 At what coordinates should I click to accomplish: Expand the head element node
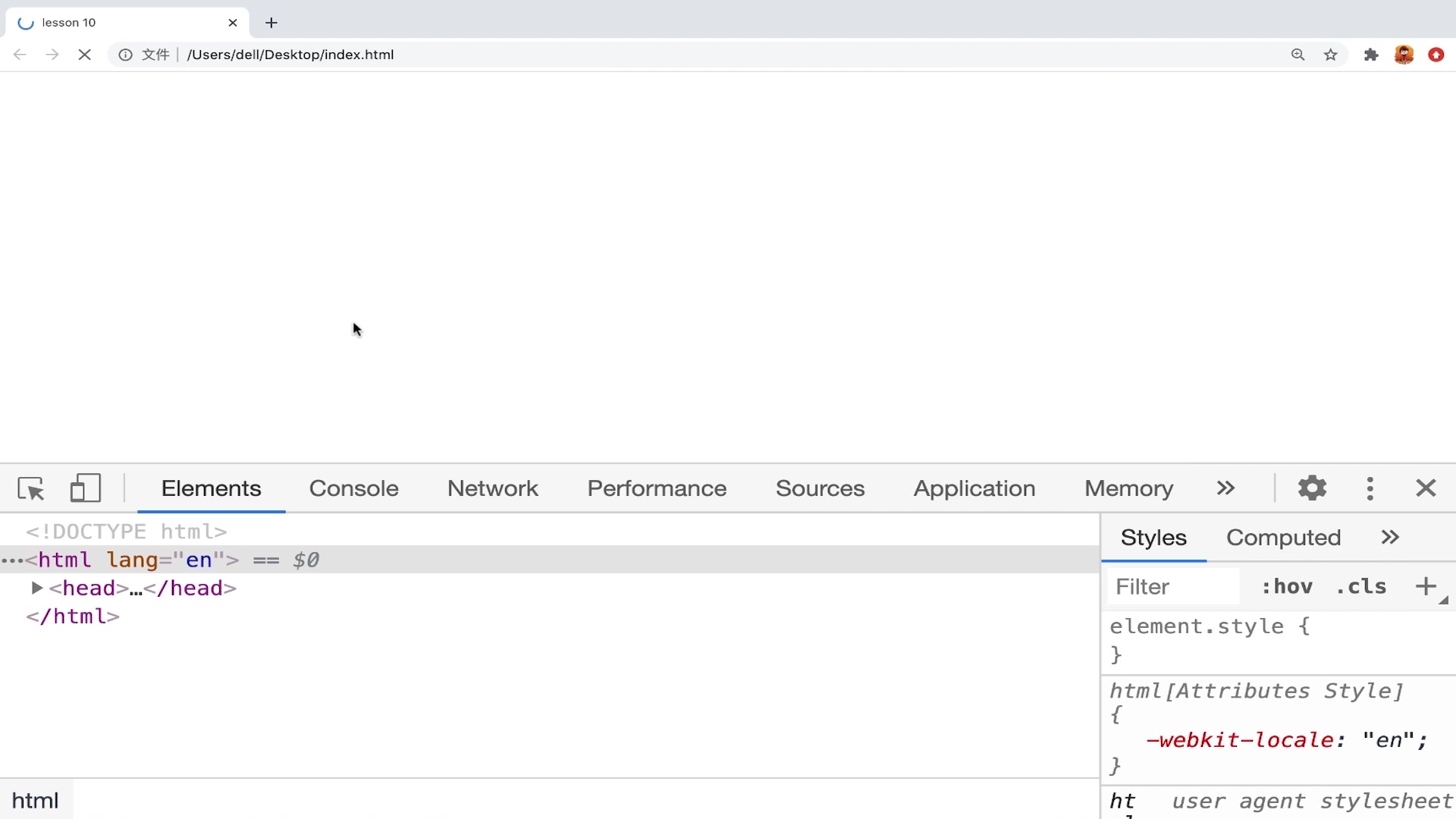[x=36, y=588]
